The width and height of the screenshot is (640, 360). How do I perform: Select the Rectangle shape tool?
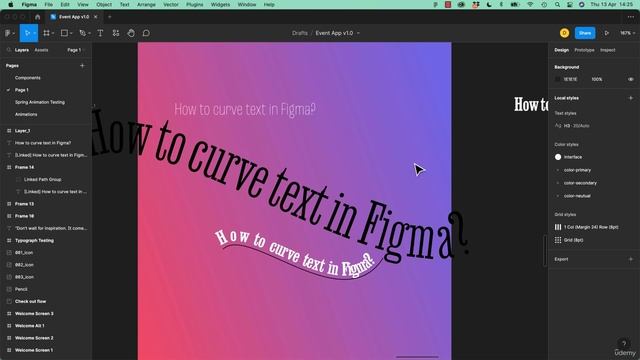click(64, 33)
